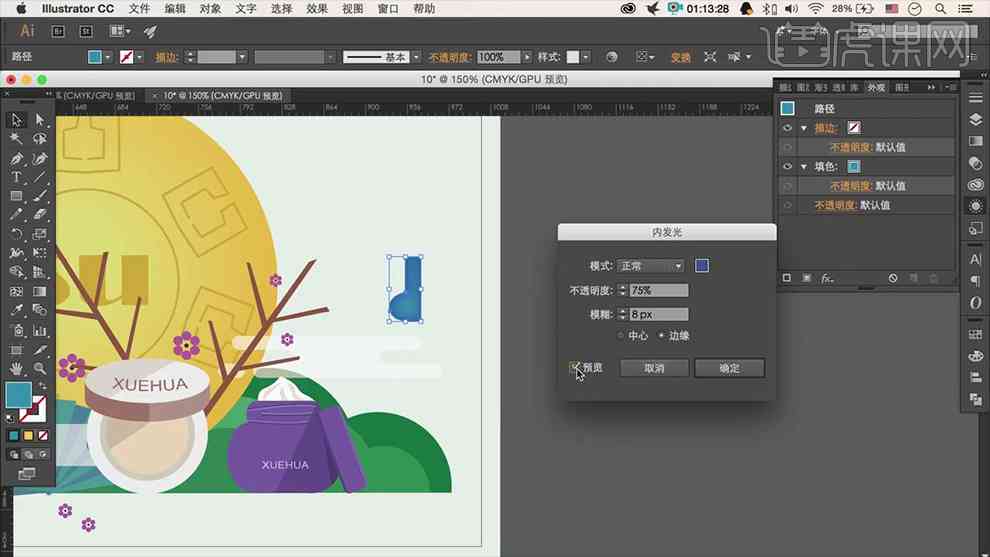
Task: Select the Hand tool
Action: [x=16, y=368]
